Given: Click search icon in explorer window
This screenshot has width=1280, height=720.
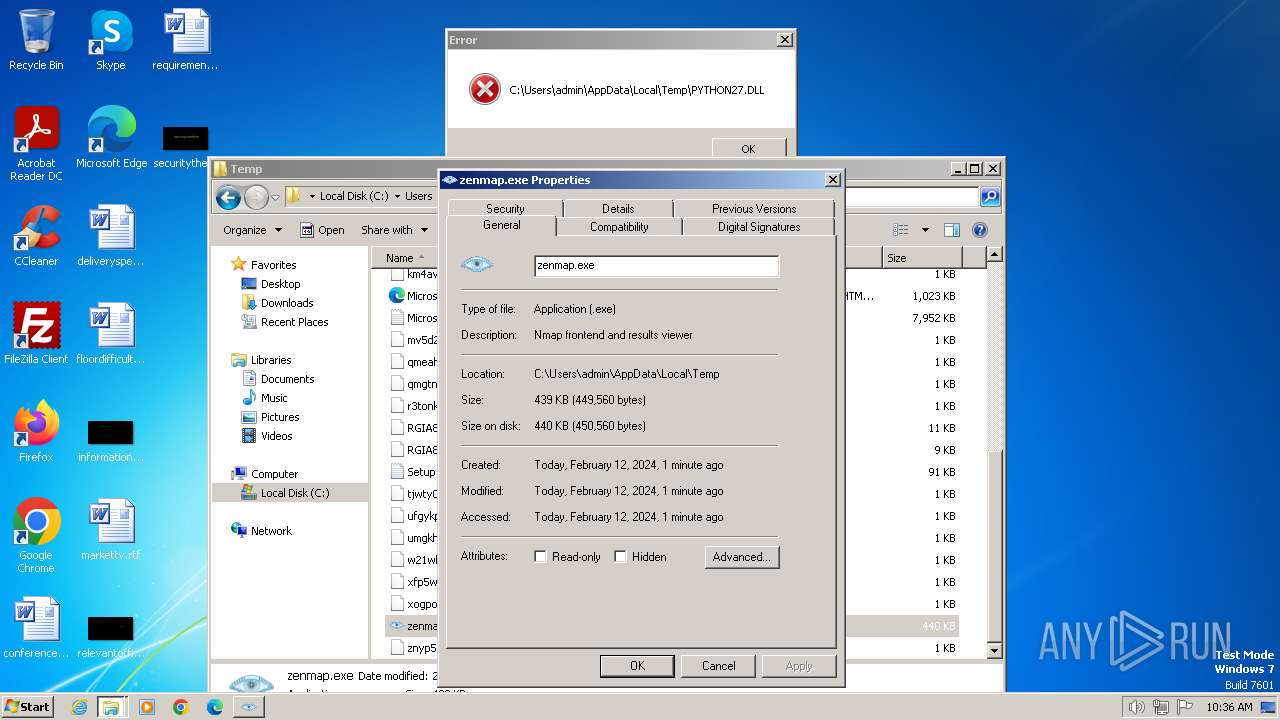Looking at the screenshot, I should (990, 197).
